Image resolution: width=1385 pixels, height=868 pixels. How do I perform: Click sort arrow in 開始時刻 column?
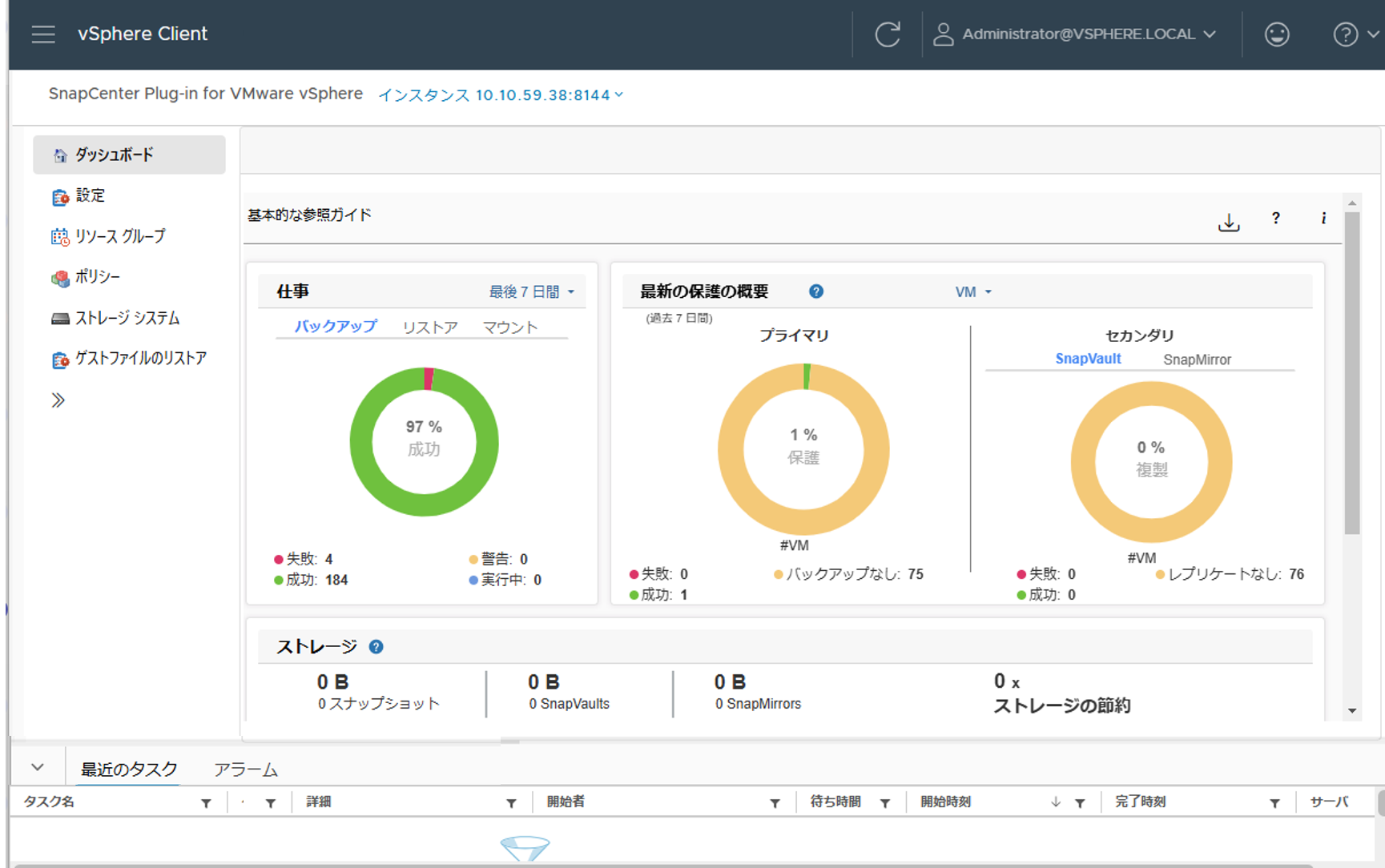(1056, 802)
